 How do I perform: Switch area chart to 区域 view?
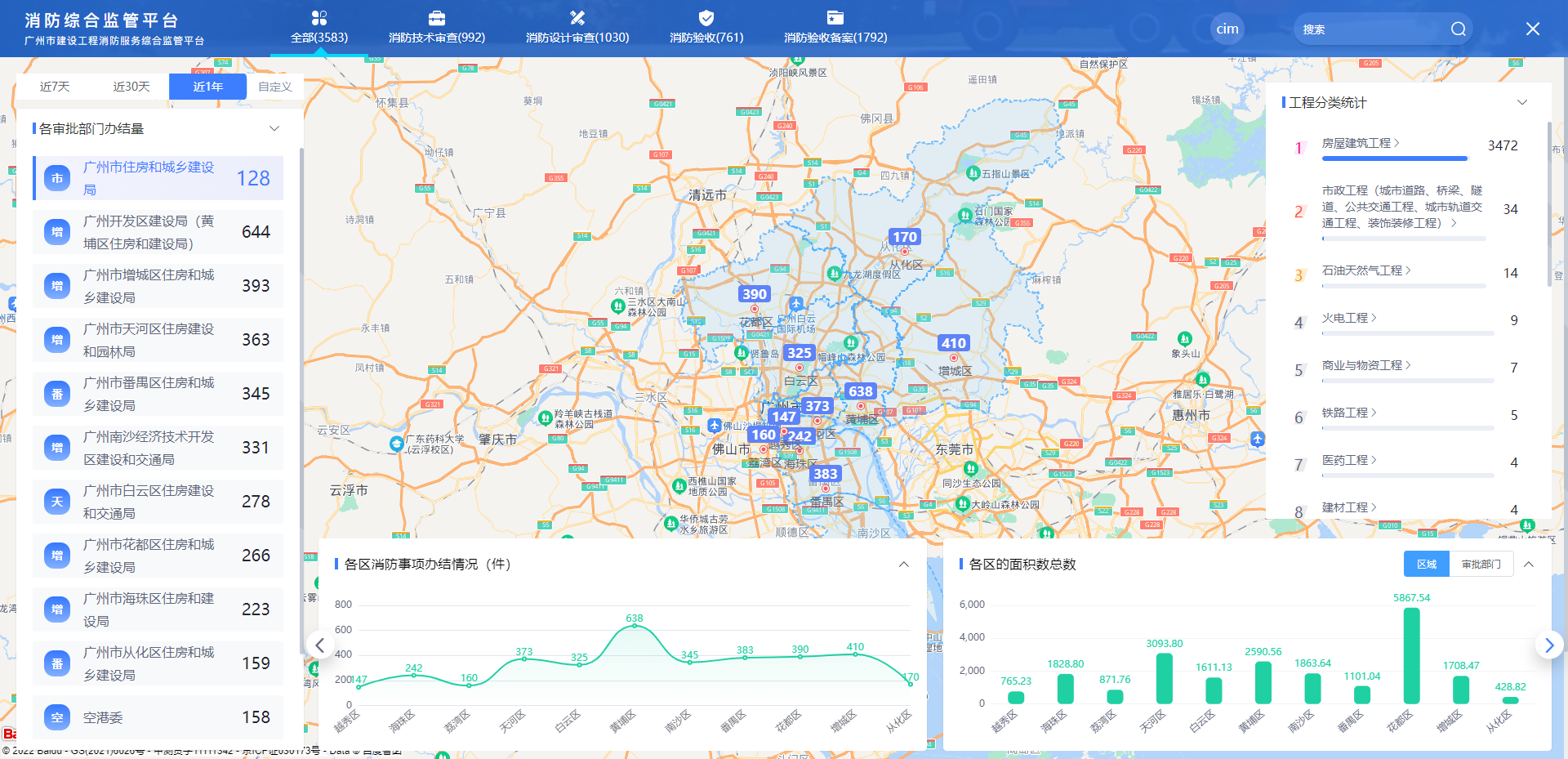tap(1427, 564)
